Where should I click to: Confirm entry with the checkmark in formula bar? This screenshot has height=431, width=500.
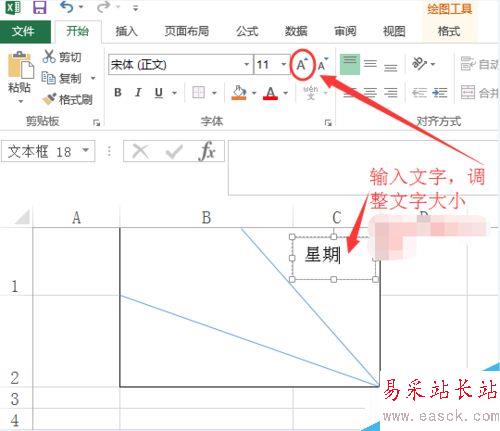pos(174,152)
